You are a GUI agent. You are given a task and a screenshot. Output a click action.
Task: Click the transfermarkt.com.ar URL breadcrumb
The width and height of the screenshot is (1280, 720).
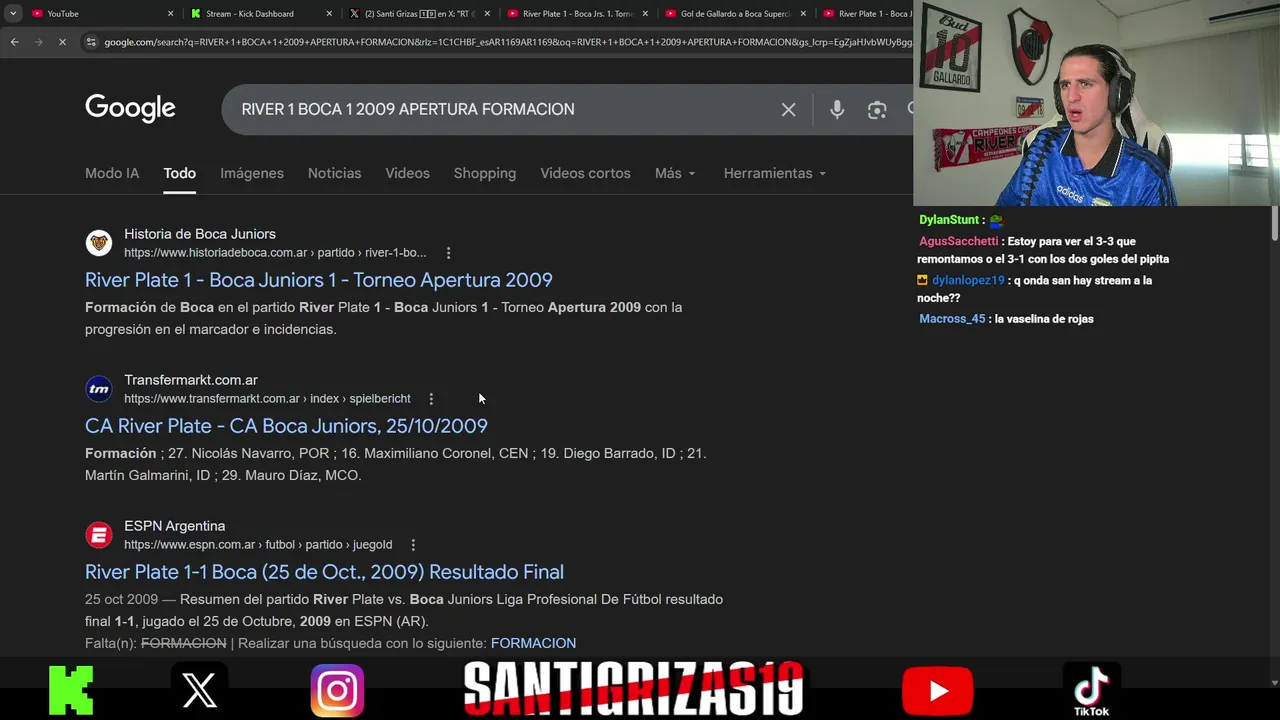267,399
